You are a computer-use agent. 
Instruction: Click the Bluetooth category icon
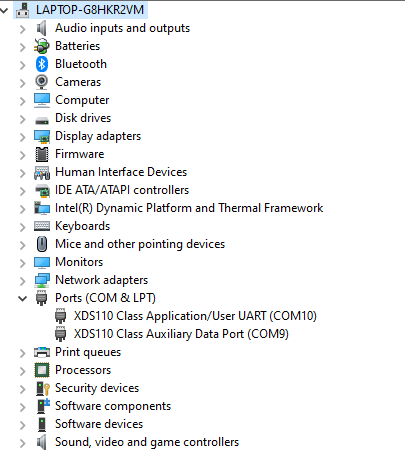point(42,64)
